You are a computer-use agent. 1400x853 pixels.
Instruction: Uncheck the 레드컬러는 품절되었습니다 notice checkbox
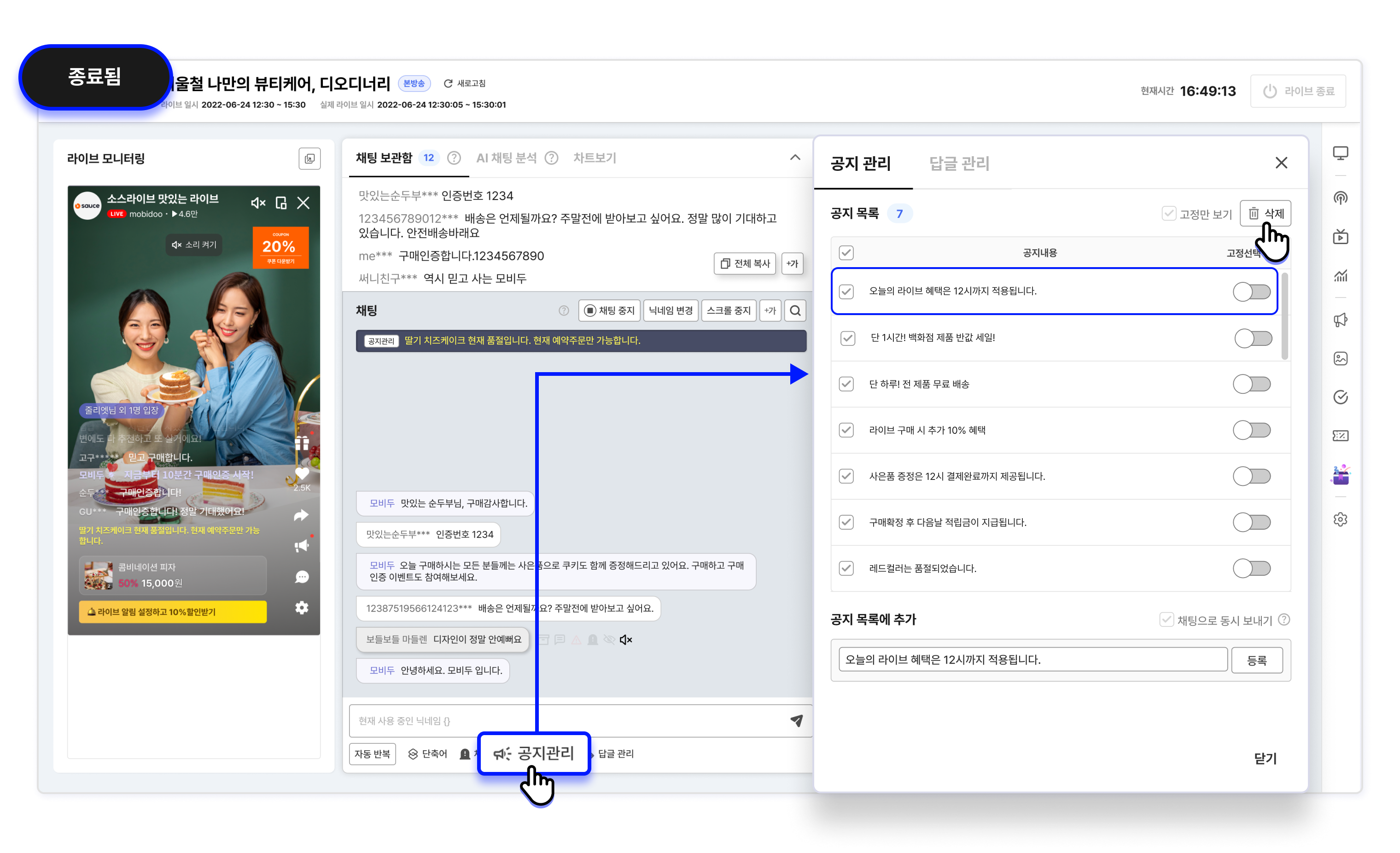pyautogui.click(x=846, y=568)
